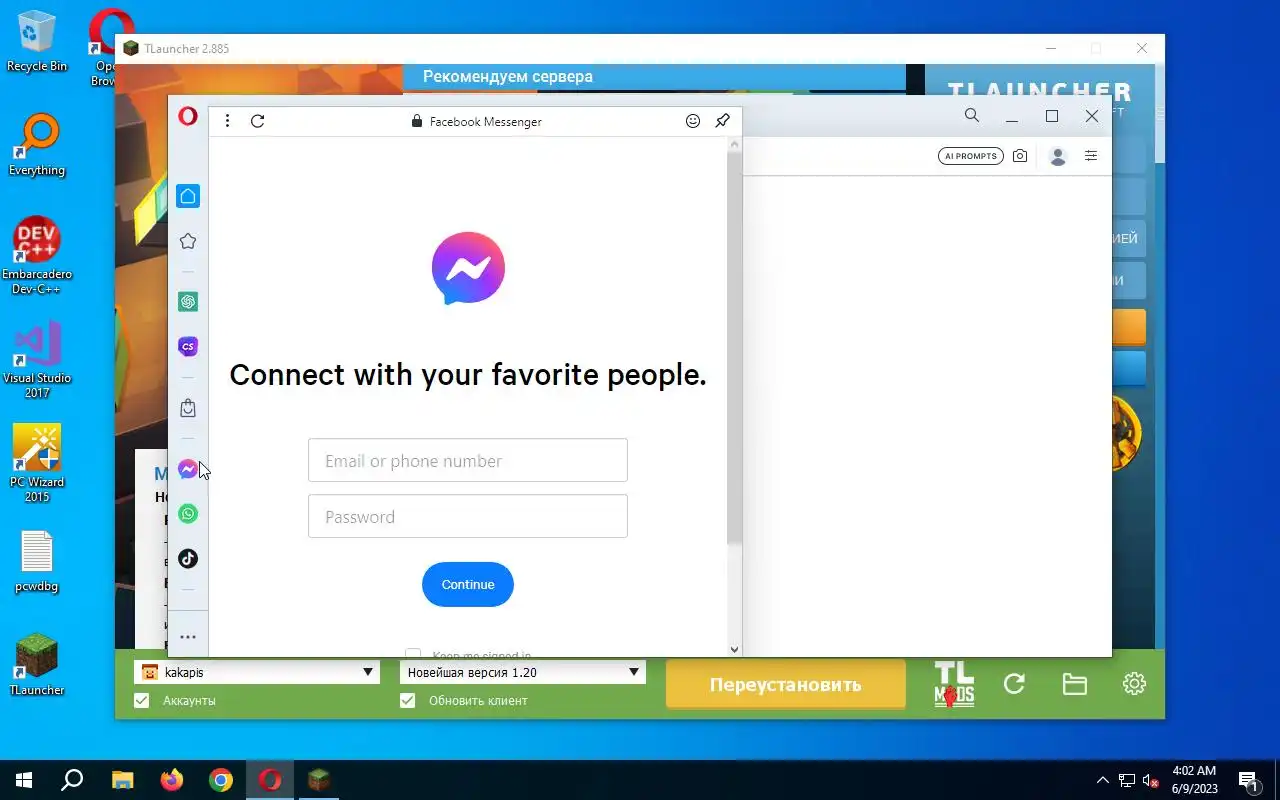This screenshot has height=800, width=1280.
Task: Click the muted volume tray icon
Action: point(1151,780)
